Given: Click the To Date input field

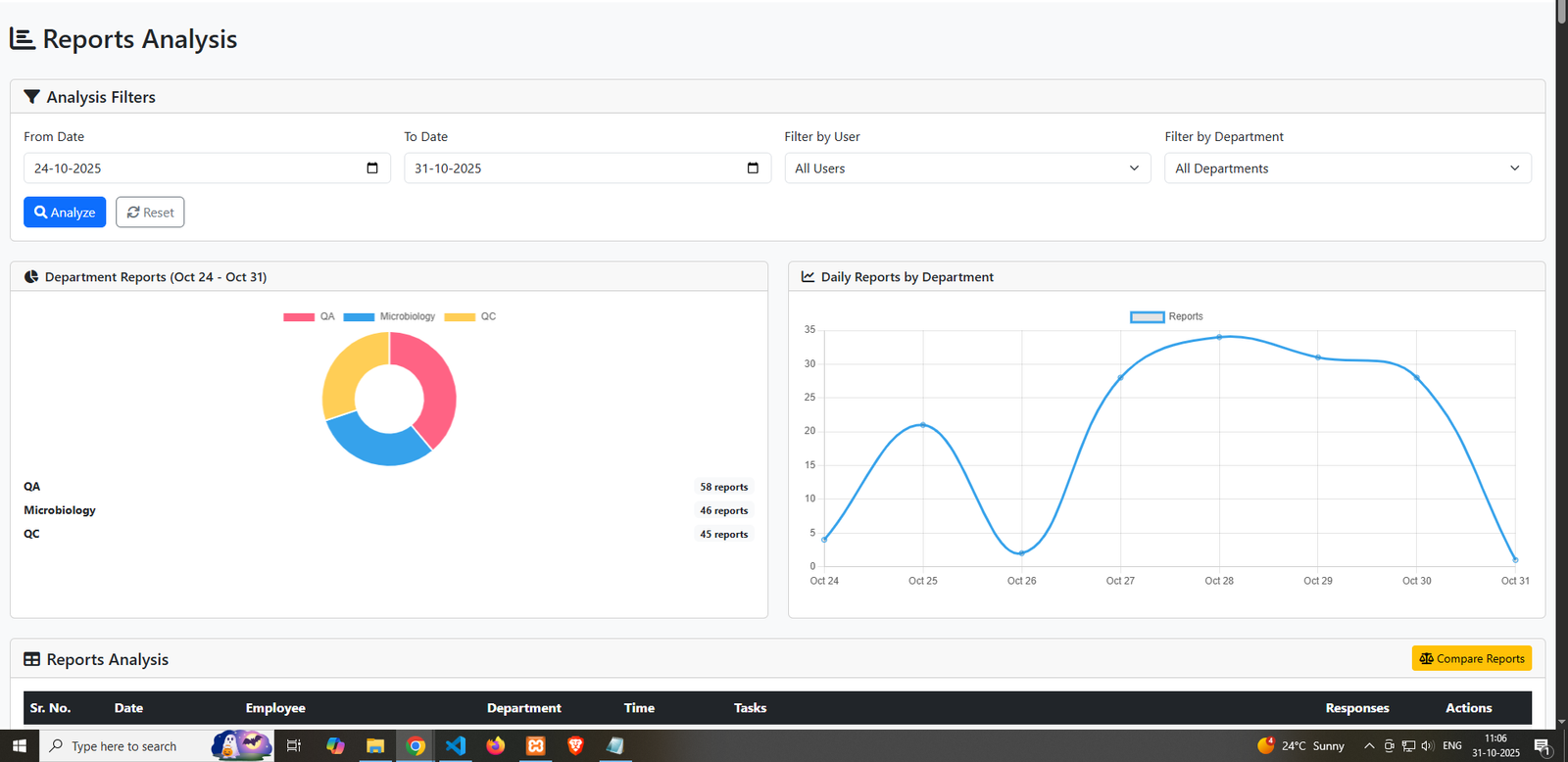Looking at the screenshot, I should click(587, 168).
